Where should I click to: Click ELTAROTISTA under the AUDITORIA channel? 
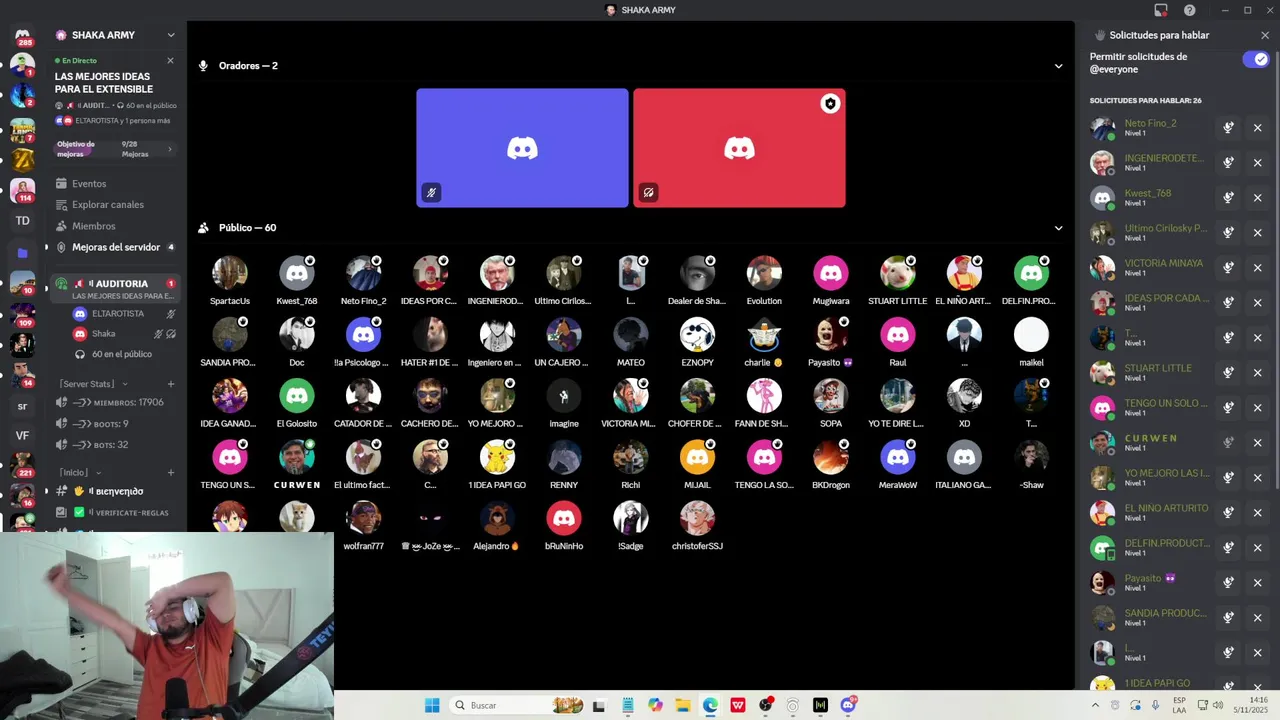click(125, 314)
